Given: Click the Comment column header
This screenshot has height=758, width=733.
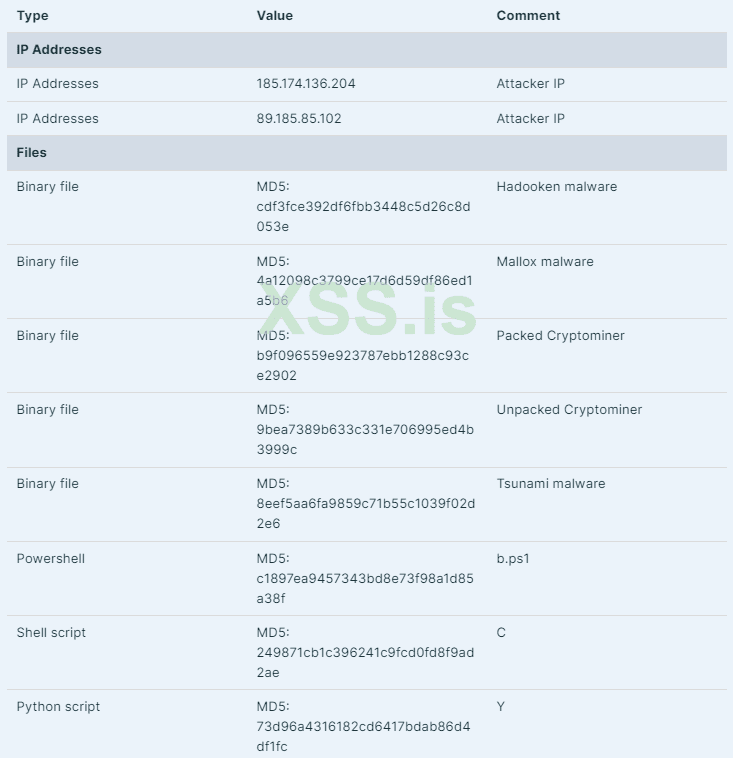Looking at the screenshot, I should tap(528, 16).
